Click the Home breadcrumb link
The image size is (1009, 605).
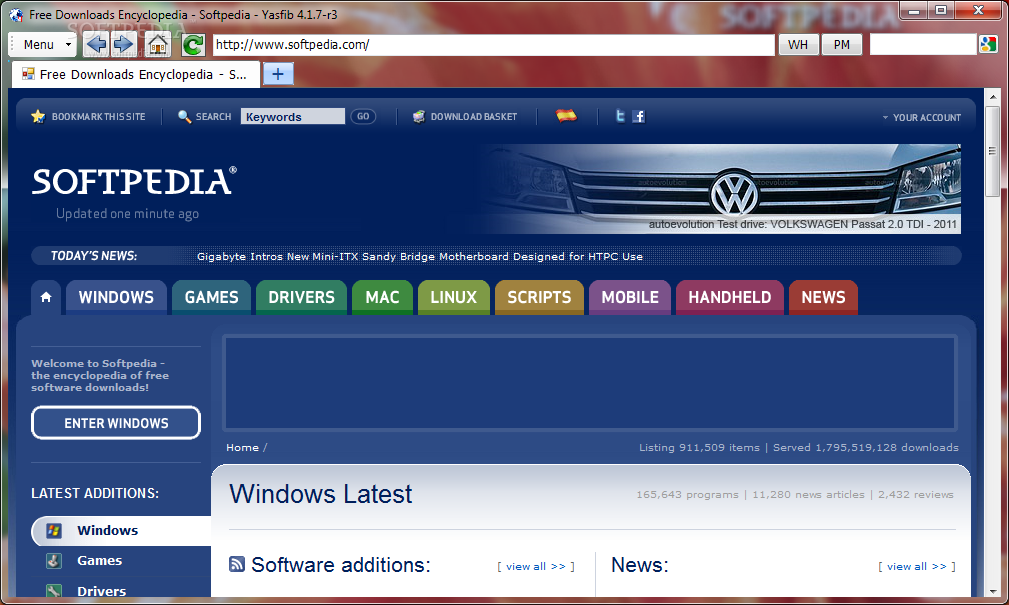coord(243,447)
